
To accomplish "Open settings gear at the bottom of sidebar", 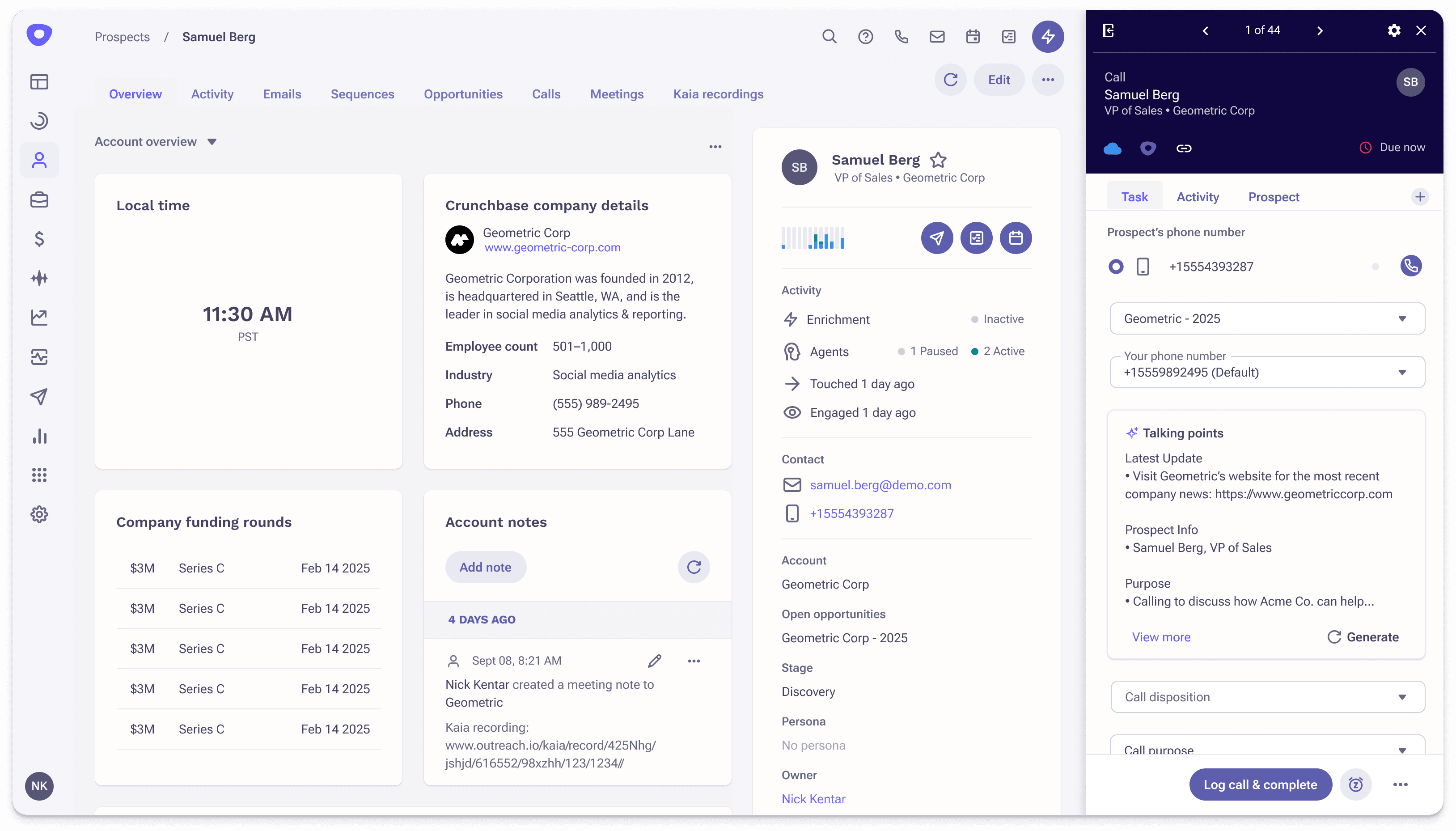I will click(39, 514).
